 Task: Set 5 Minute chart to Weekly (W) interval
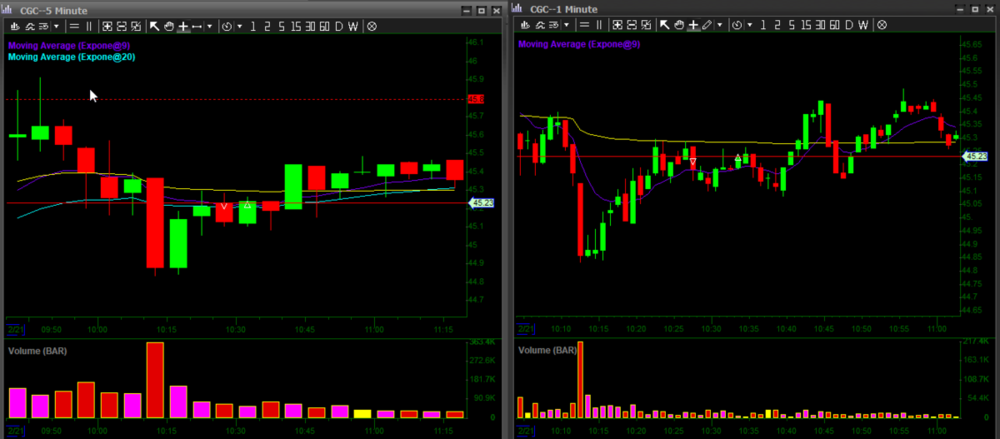(x=353, y=26)
